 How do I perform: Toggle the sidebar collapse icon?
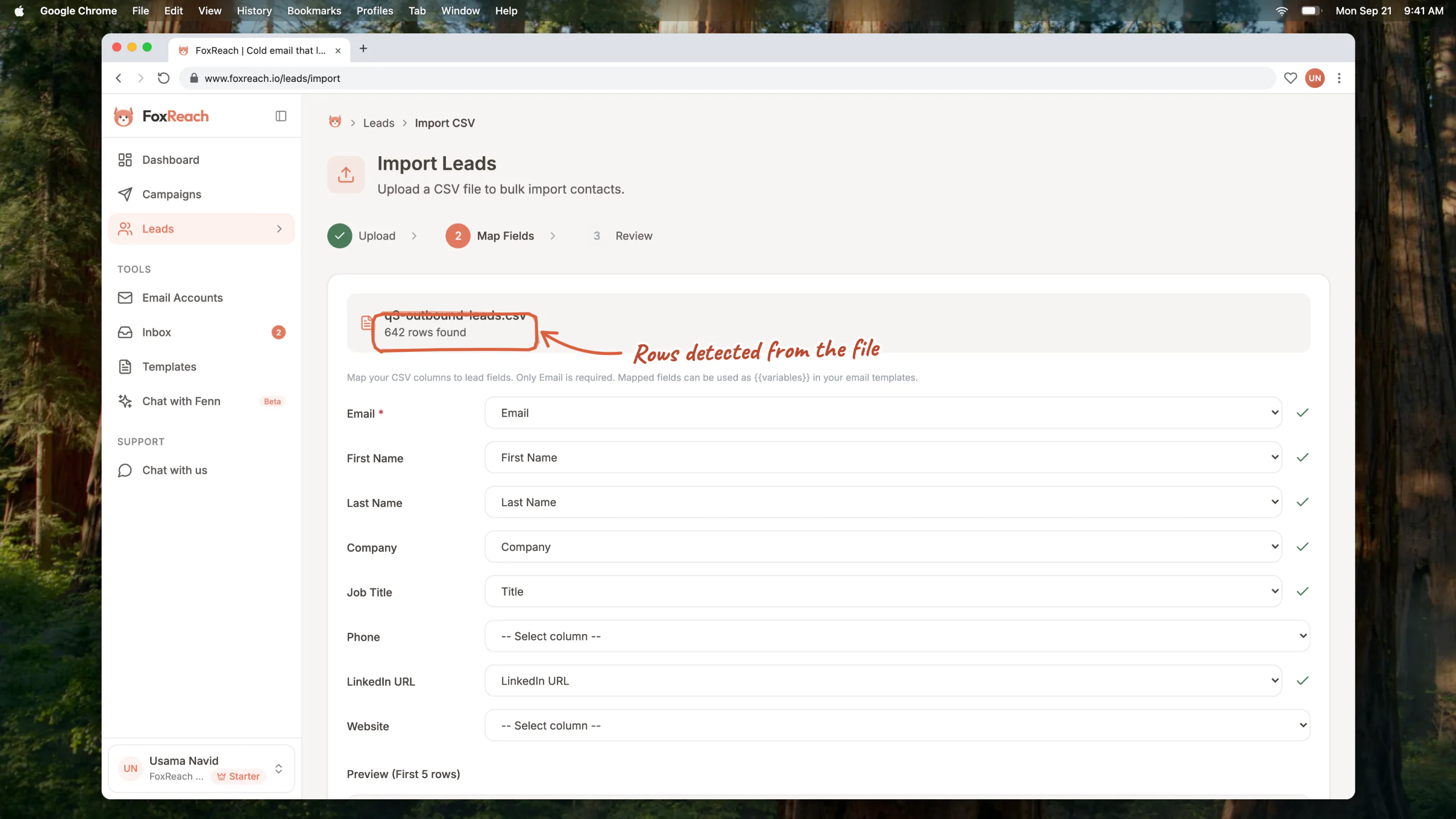coord(281,116)
